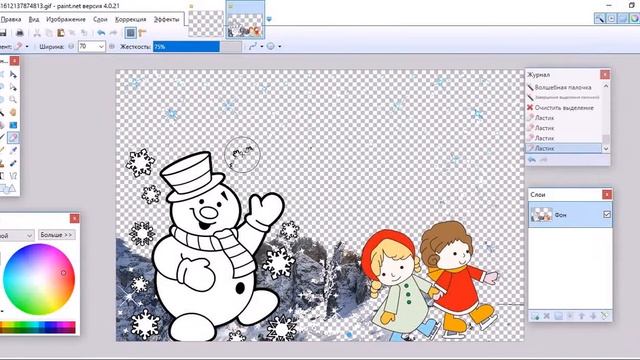Click Move layer down arrow
The image size is (640, 360).
pyautogui.click(x=593, y=316)
